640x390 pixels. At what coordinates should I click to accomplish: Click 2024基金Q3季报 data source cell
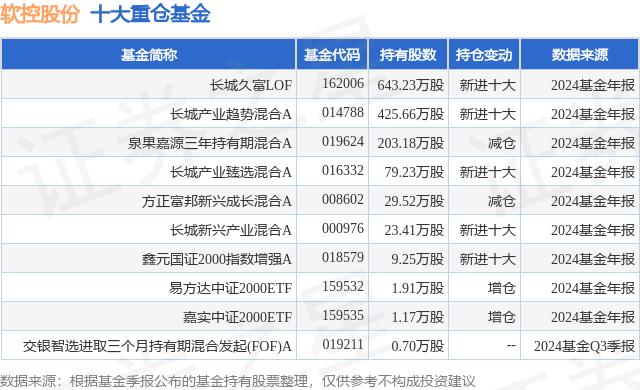pyautogui.click(x=584, y=346)
